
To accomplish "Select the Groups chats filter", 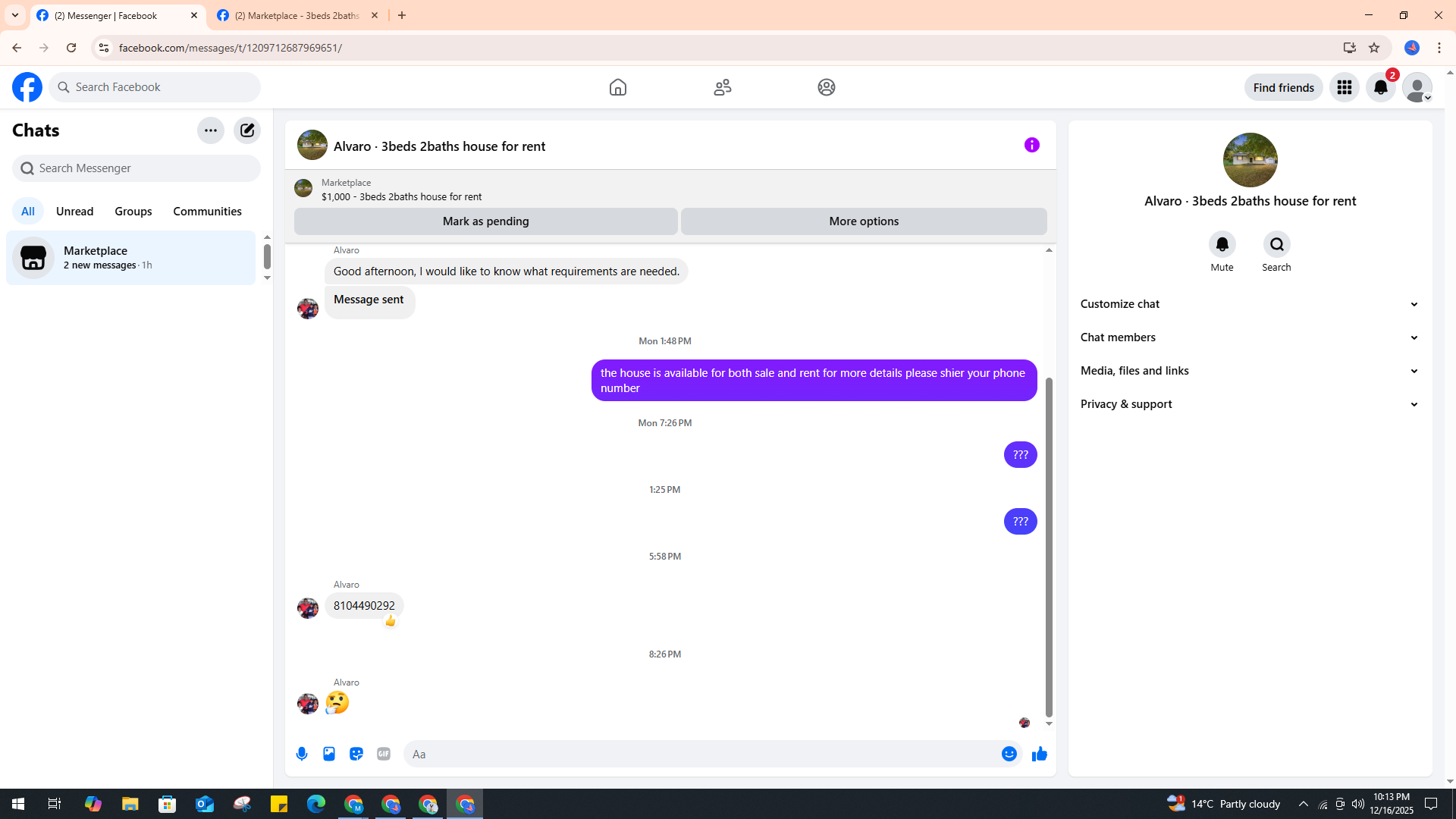I will [133, 212].
